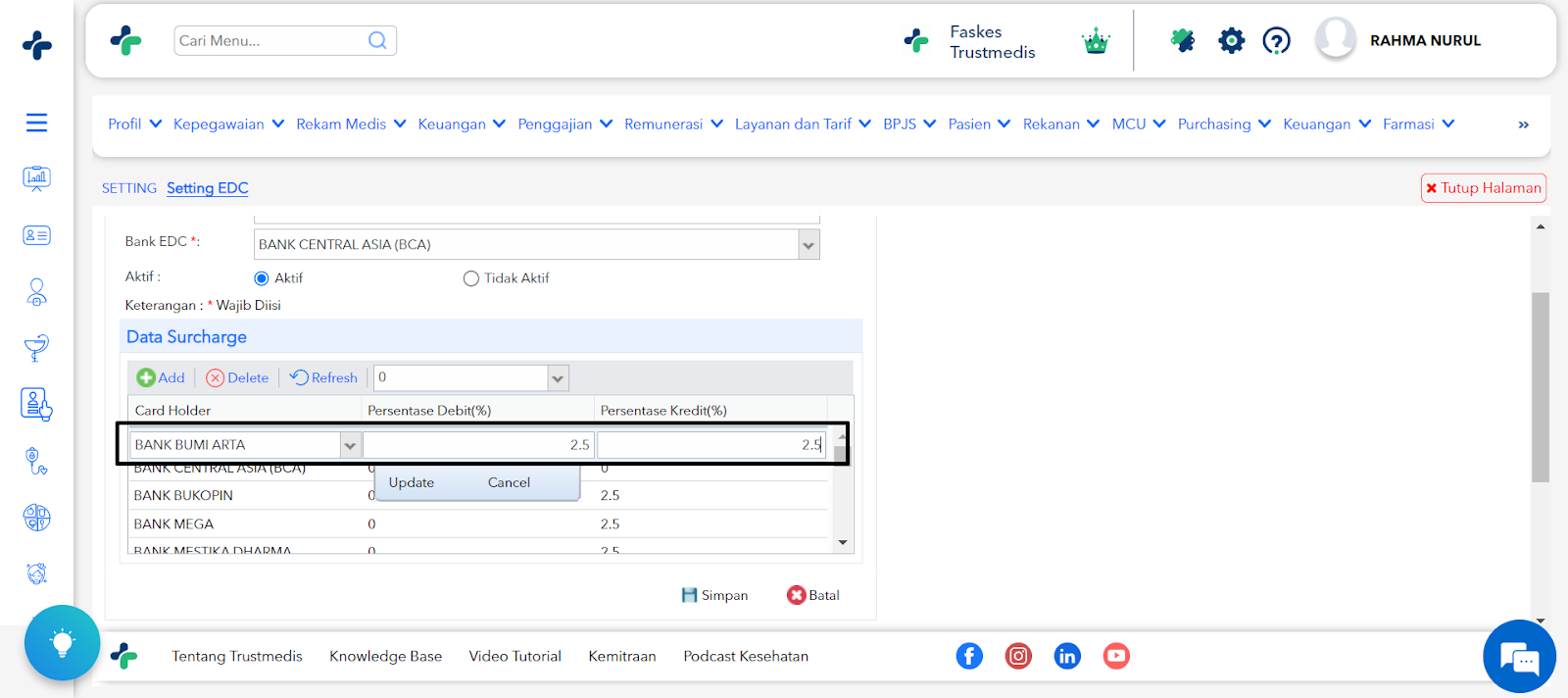This screenshot has width=1568, height=698.
Task: Open the BPJS menu
Action: tap(909, 124)
